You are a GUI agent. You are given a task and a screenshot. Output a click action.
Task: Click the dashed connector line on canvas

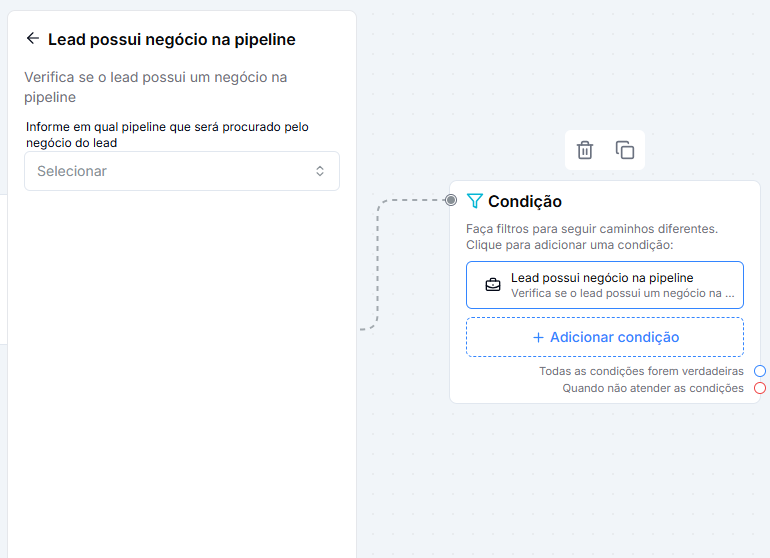point(377,265)
